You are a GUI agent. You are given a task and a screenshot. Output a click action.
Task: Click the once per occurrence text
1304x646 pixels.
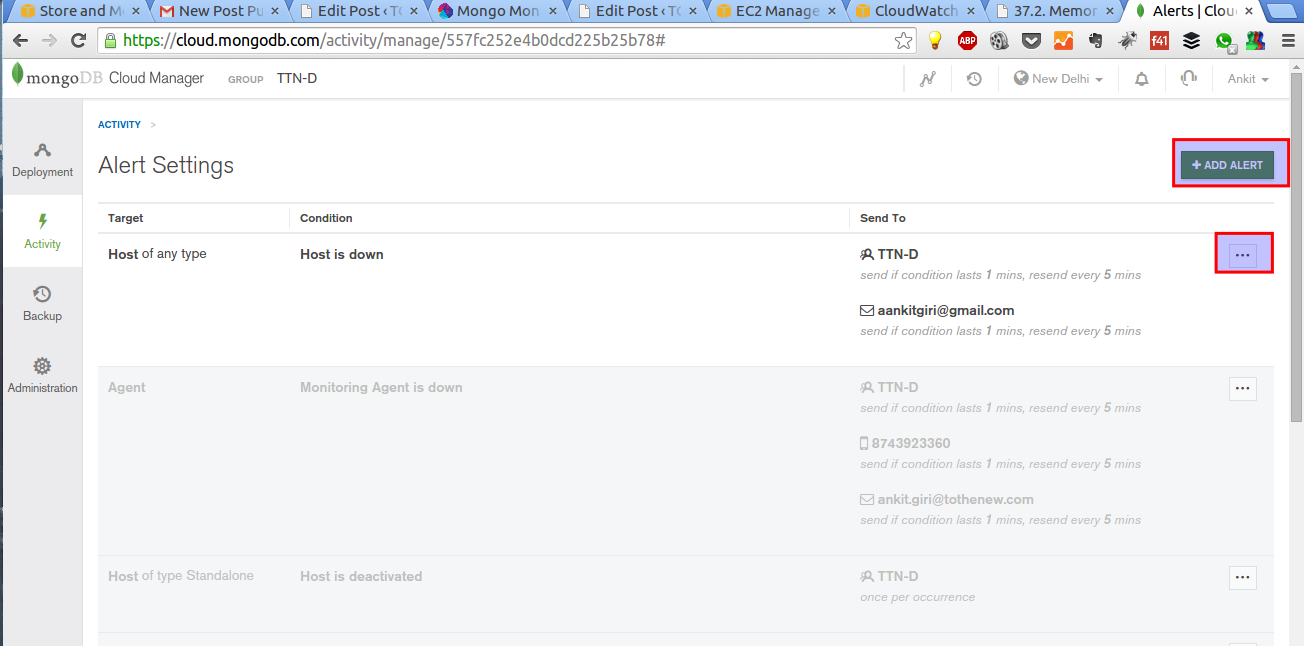tap(917, 597)
